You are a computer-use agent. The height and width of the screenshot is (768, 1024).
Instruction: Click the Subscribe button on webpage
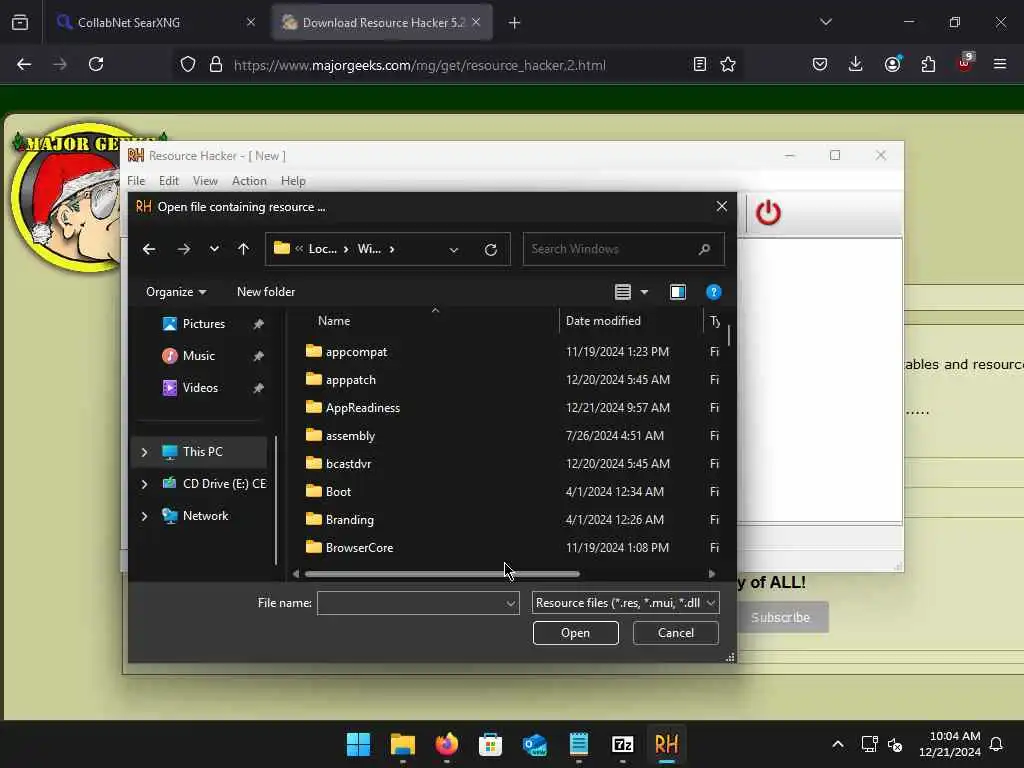click(x=780, y=617)
